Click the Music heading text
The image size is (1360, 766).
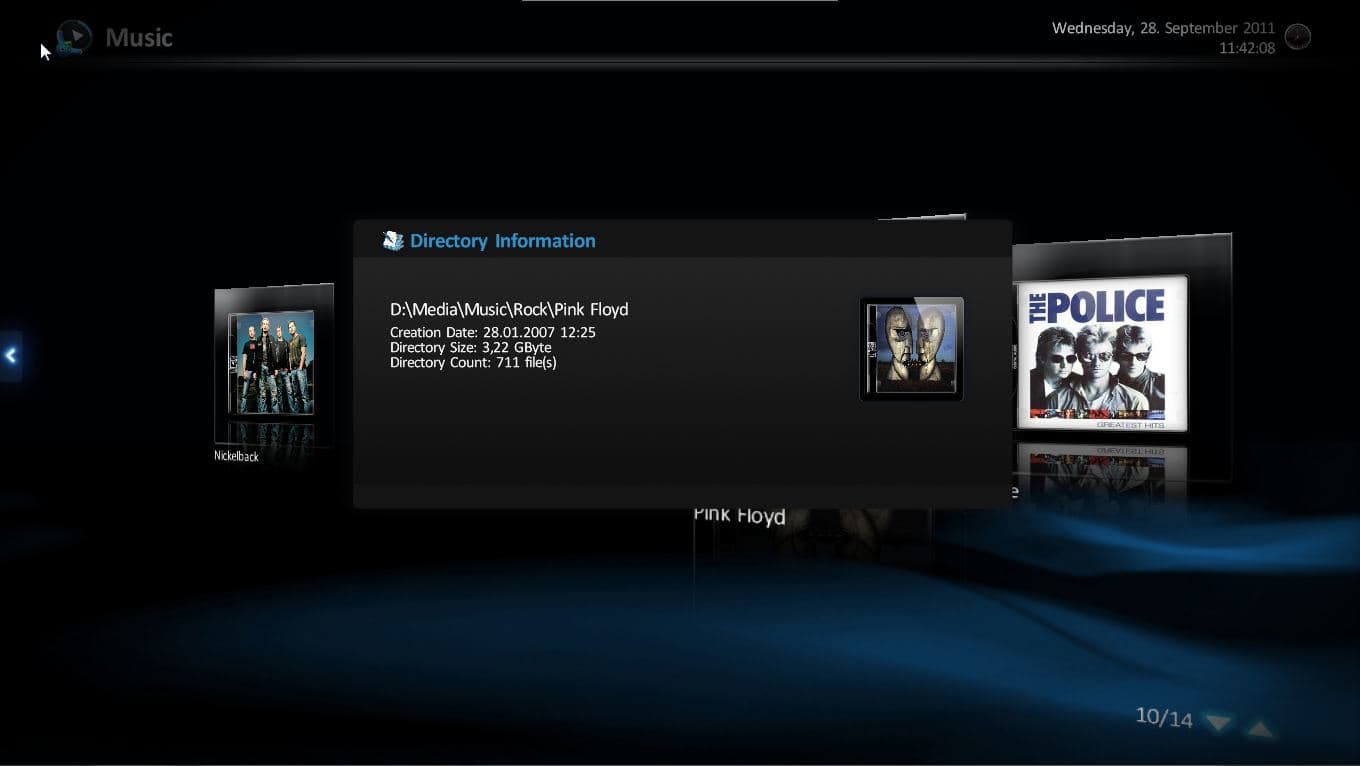click(139, 38)
